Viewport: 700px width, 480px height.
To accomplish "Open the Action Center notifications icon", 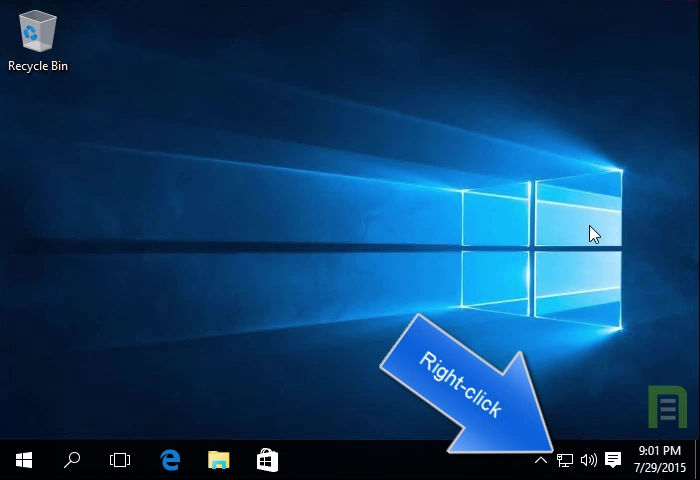I will pos(613,460).
